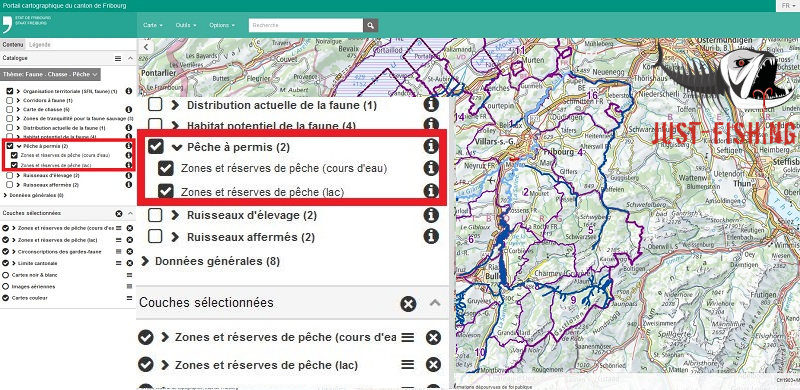Open layer options for Limite cantonale

119,263
